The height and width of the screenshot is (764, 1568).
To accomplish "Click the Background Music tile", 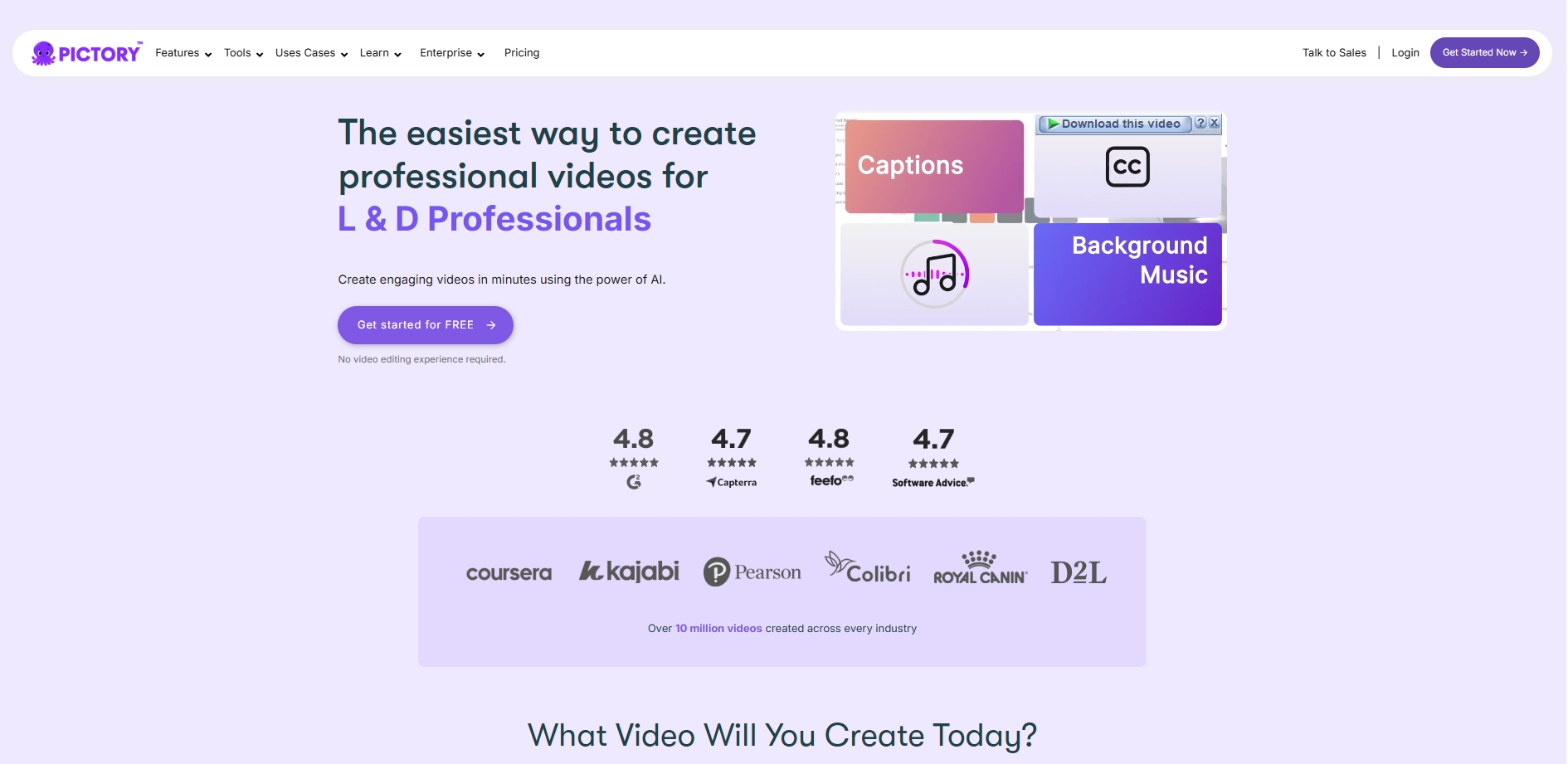I will (1127, 274).
